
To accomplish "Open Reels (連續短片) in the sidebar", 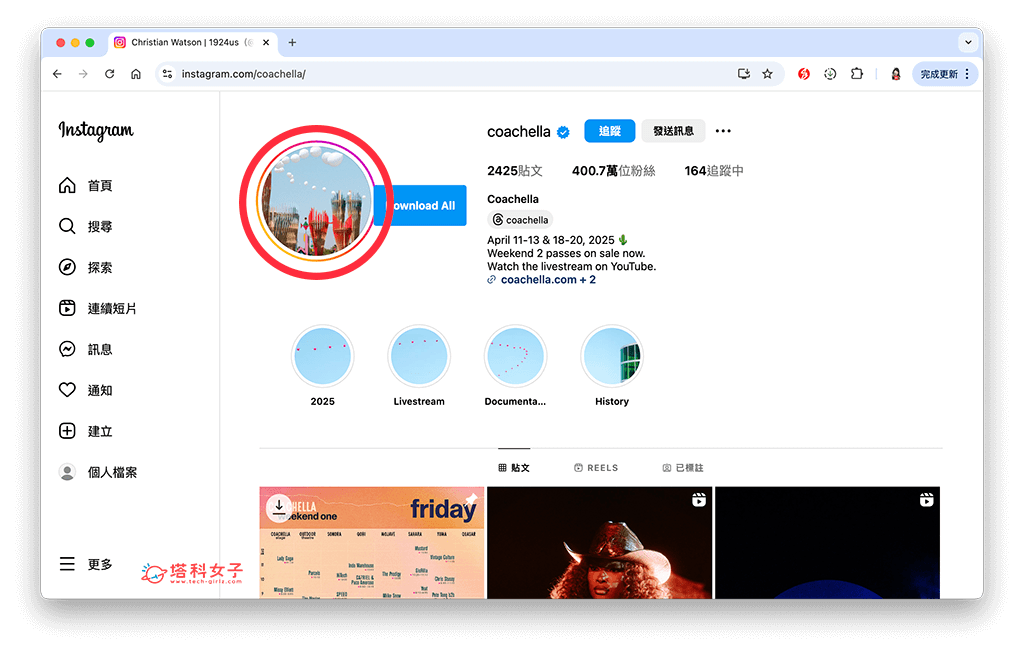I will click(x=98, y=308).
